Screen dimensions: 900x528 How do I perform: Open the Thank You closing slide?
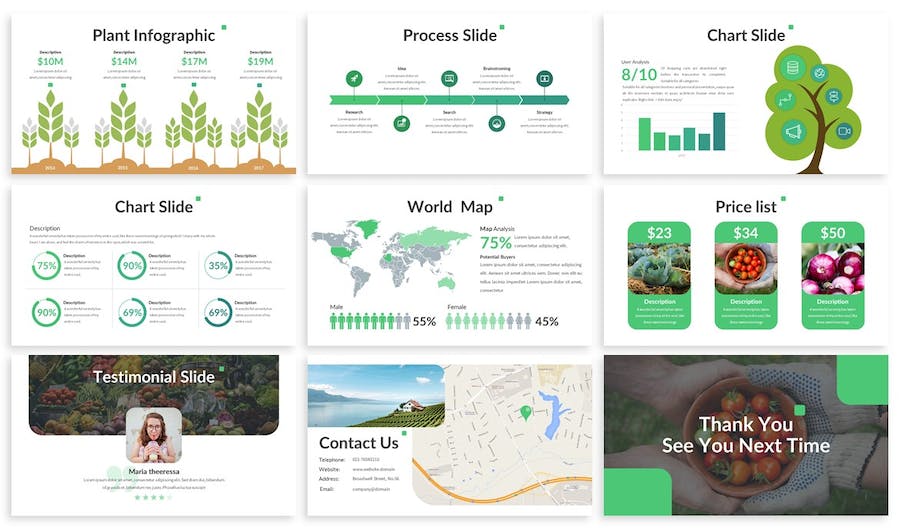(x=745, y=435)
